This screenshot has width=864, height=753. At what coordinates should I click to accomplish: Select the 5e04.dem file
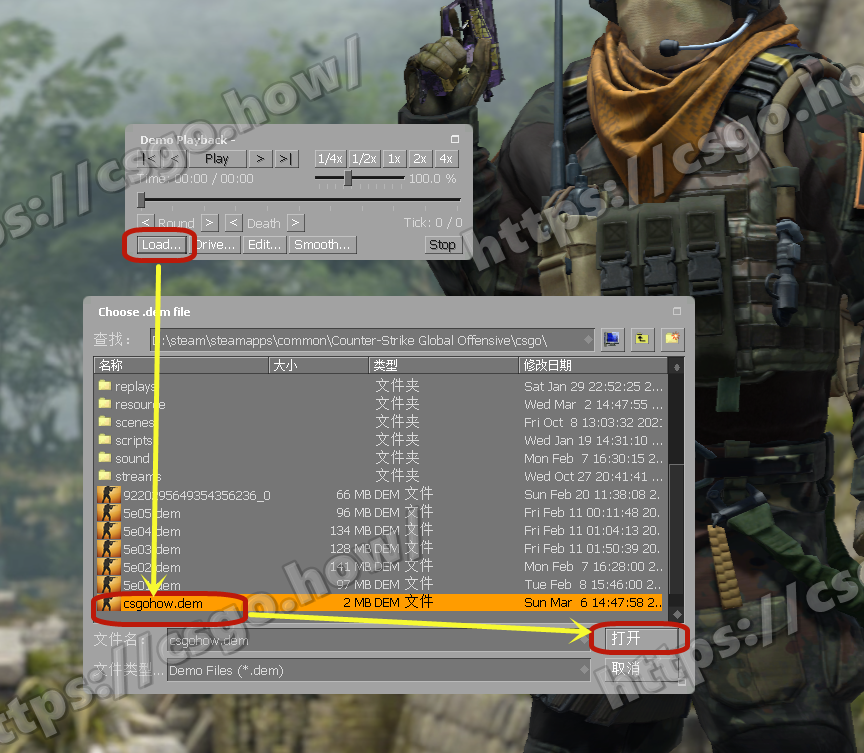click(380, 531)
